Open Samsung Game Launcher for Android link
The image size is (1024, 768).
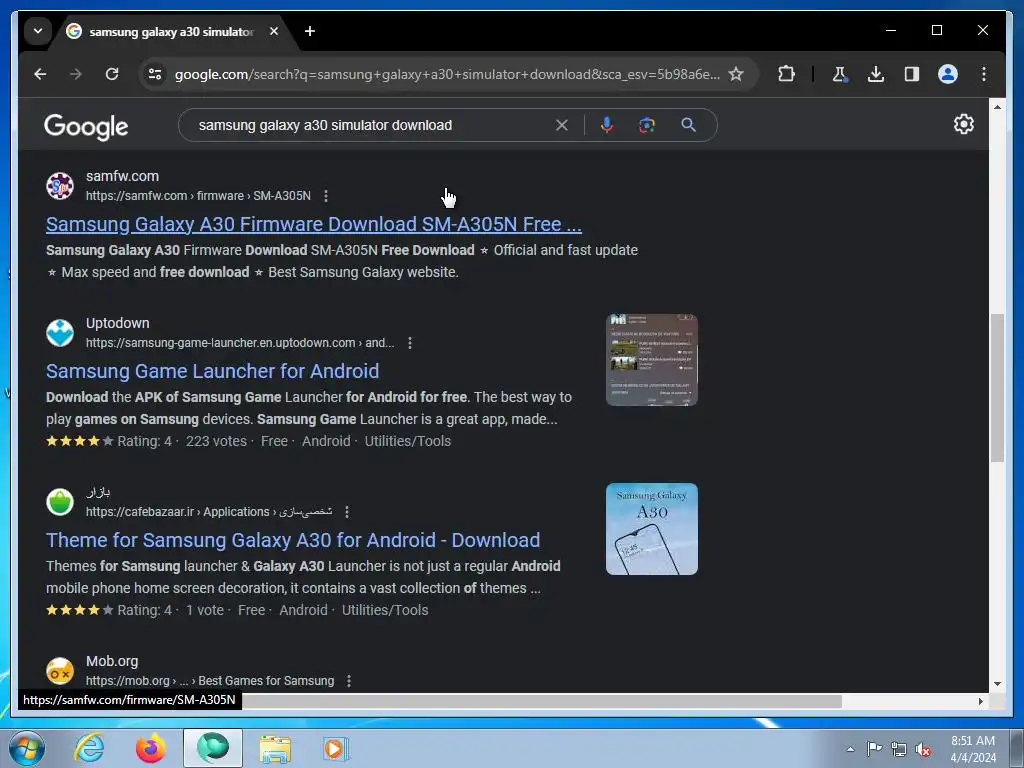pyautogui.click(x=212, y=371)
